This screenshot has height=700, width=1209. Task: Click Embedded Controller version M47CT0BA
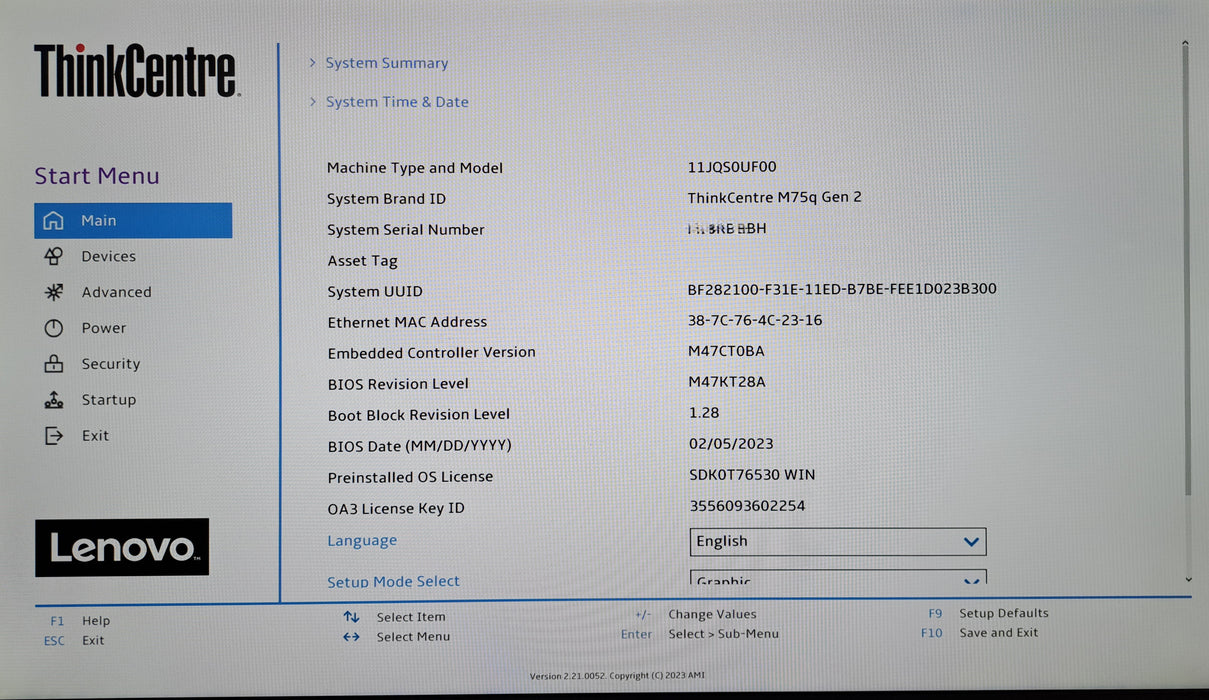727,351
